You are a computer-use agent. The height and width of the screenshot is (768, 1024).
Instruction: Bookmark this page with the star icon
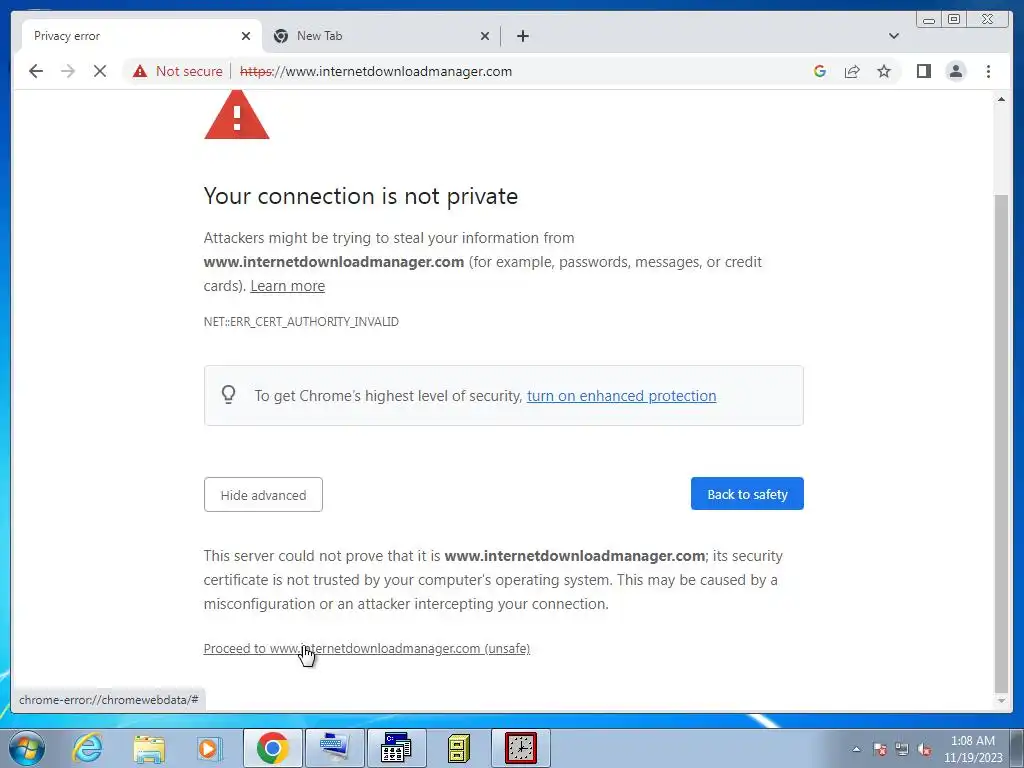(x=884, y=71)
